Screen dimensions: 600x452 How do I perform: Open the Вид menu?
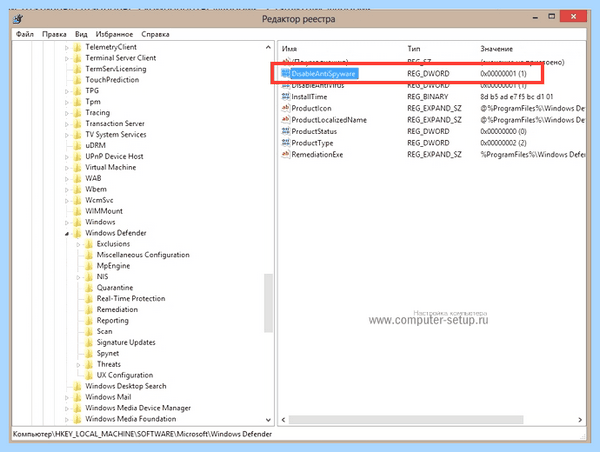pyautogui.click(x=81, y=34)
